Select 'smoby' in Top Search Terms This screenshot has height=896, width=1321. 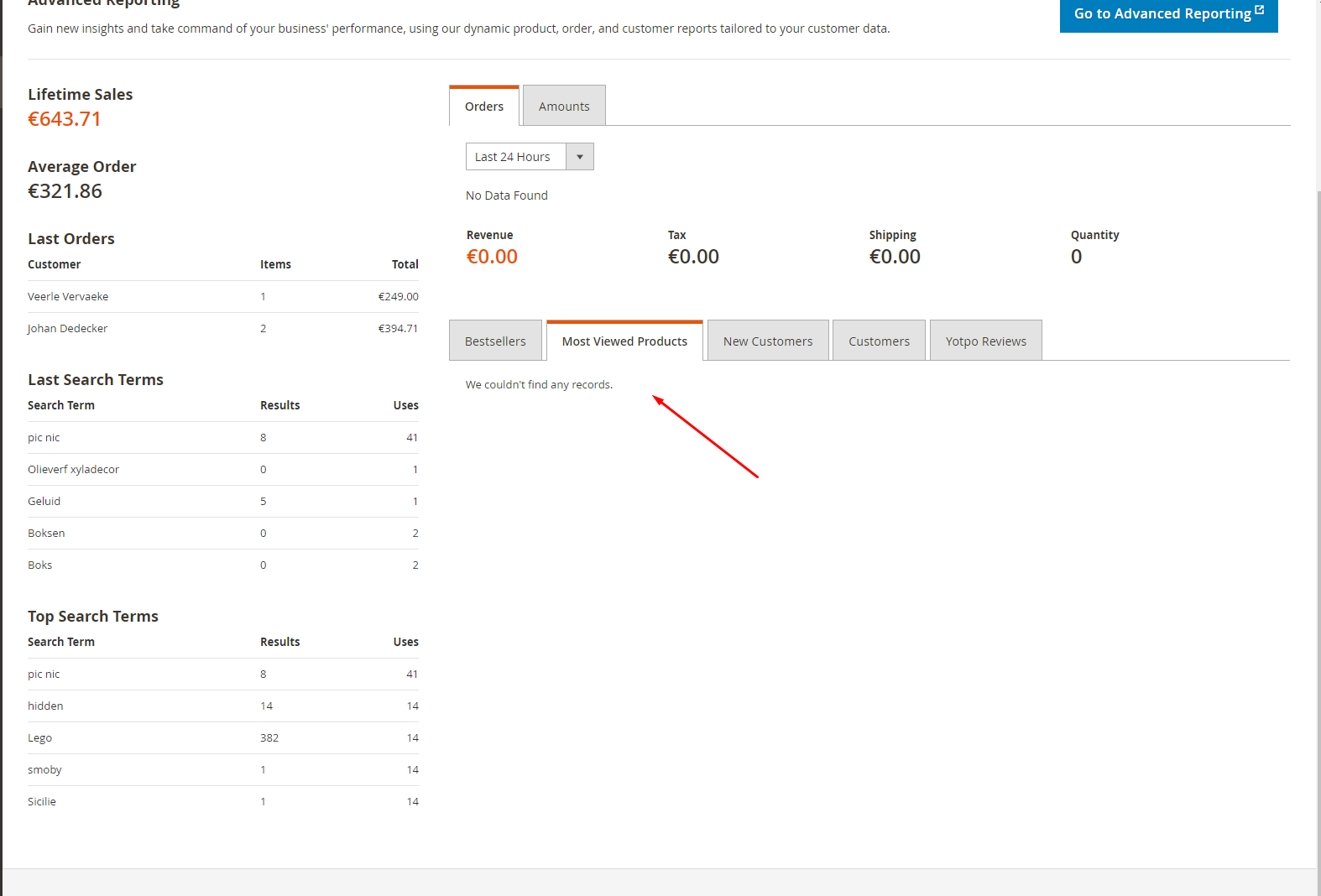(45, 770)
